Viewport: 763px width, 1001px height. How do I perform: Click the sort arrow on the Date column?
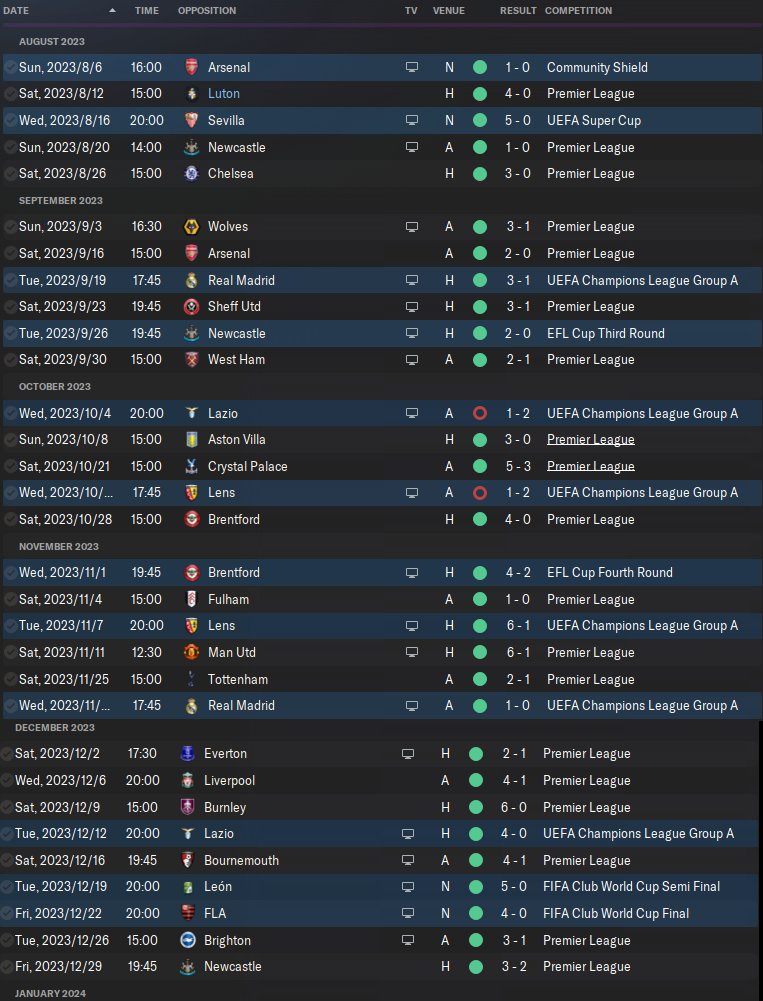(112, 11)
